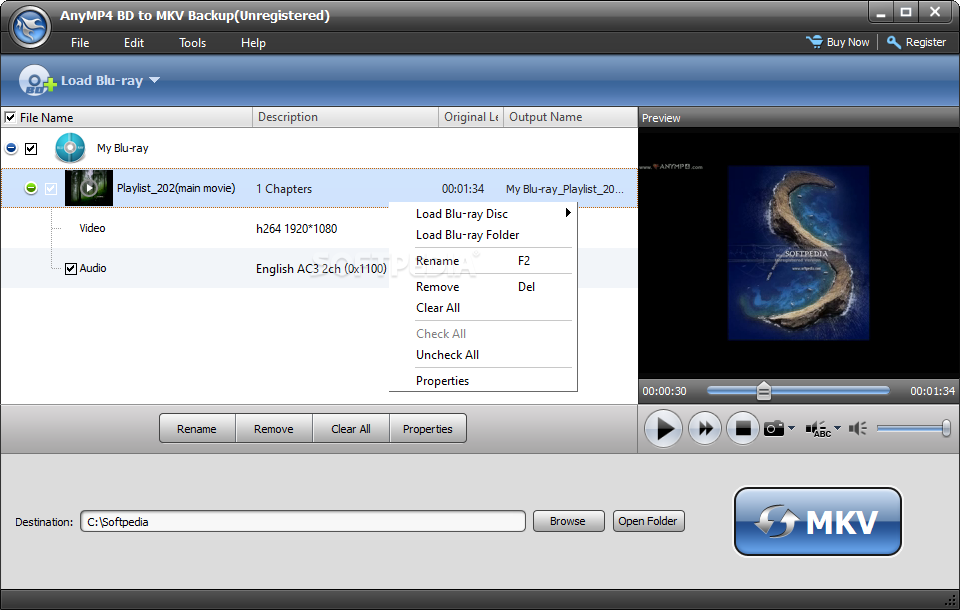Click the Preview video image
Image resolution: width=960 pixels, height=610 pixels.
pos(798,253)
